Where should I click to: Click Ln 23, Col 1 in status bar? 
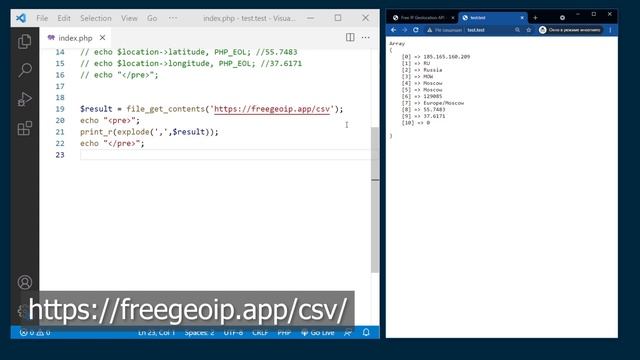156,333
